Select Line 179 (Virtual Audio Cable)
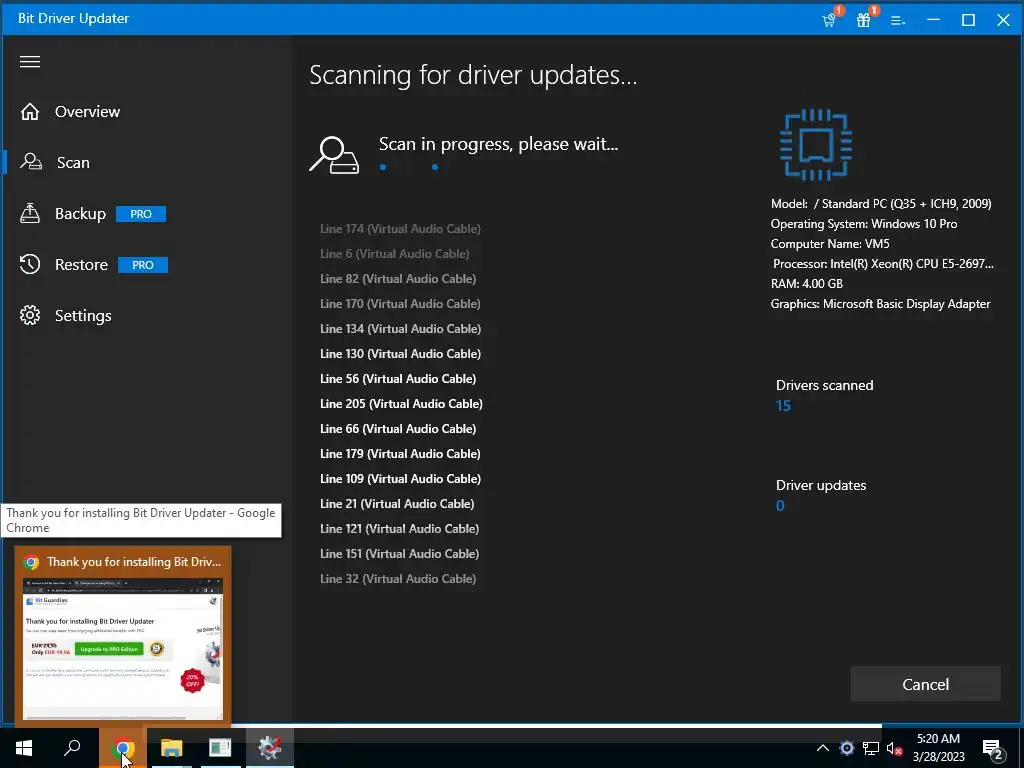The width and height of the screenshot is (1024, 768). (400, 454)
